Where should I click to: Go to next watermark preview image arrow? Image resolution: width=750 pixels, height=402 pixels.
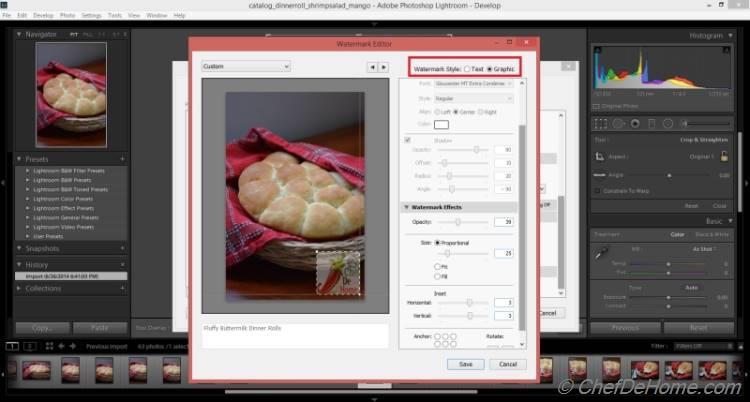(x=383, y=67)
